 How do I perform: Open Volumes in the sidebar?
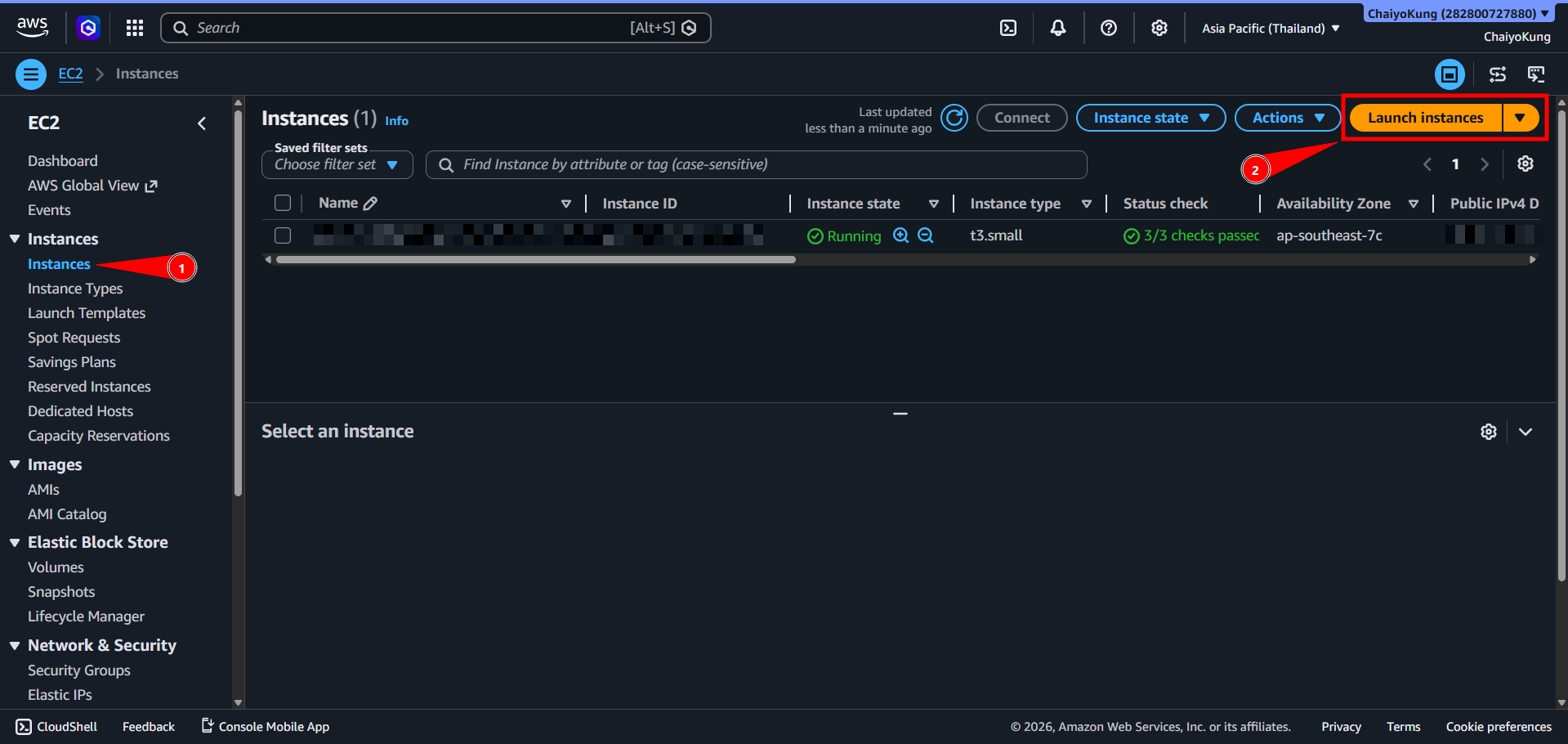pyautogui.click(x=56, y=567)
